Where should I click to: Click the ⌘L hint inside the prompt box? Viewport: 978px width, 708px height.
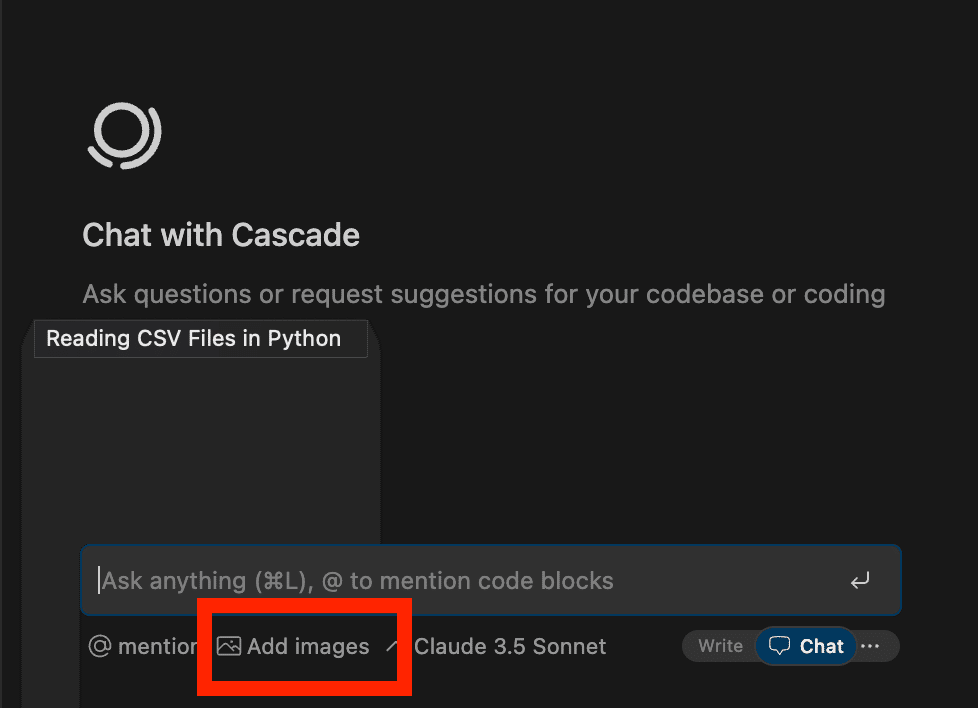(287, 580)
